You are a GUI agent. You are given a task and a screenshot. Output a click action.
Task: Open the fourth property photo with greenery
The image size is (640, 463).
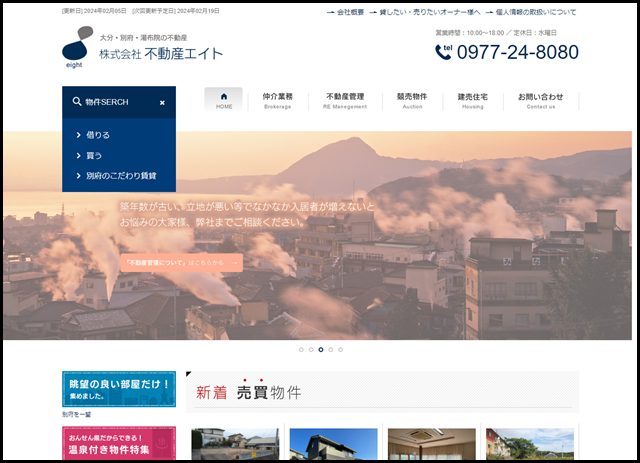530,444
